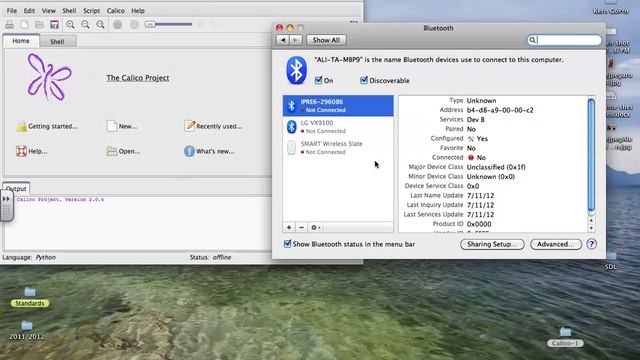Screen dimensions: 640x360
Task: Click the Sharing Setup... button
Action: tap(492, 244)
